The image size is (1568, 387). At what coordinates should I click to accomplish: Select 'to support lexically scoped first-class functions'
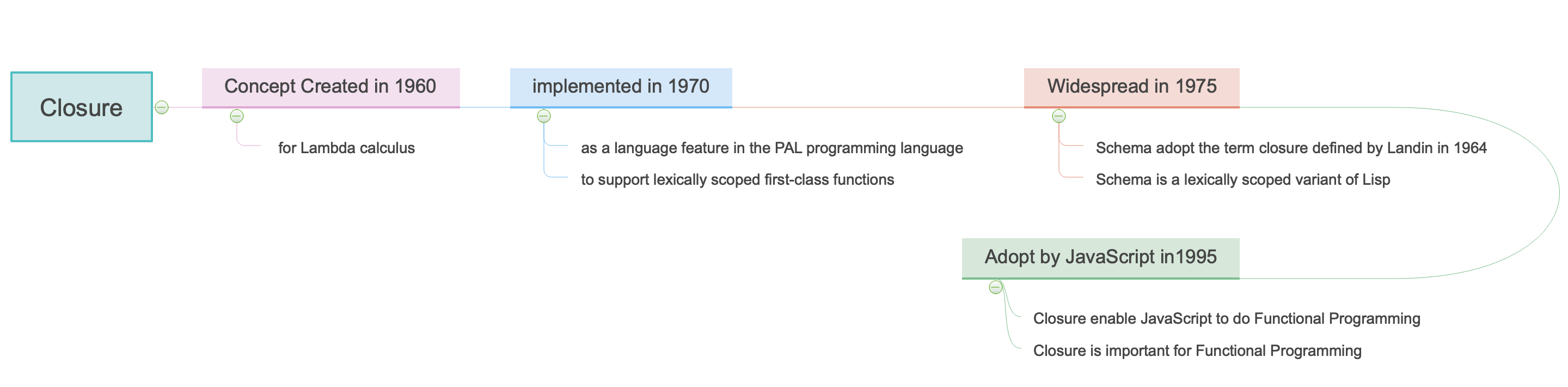[737, 180]
